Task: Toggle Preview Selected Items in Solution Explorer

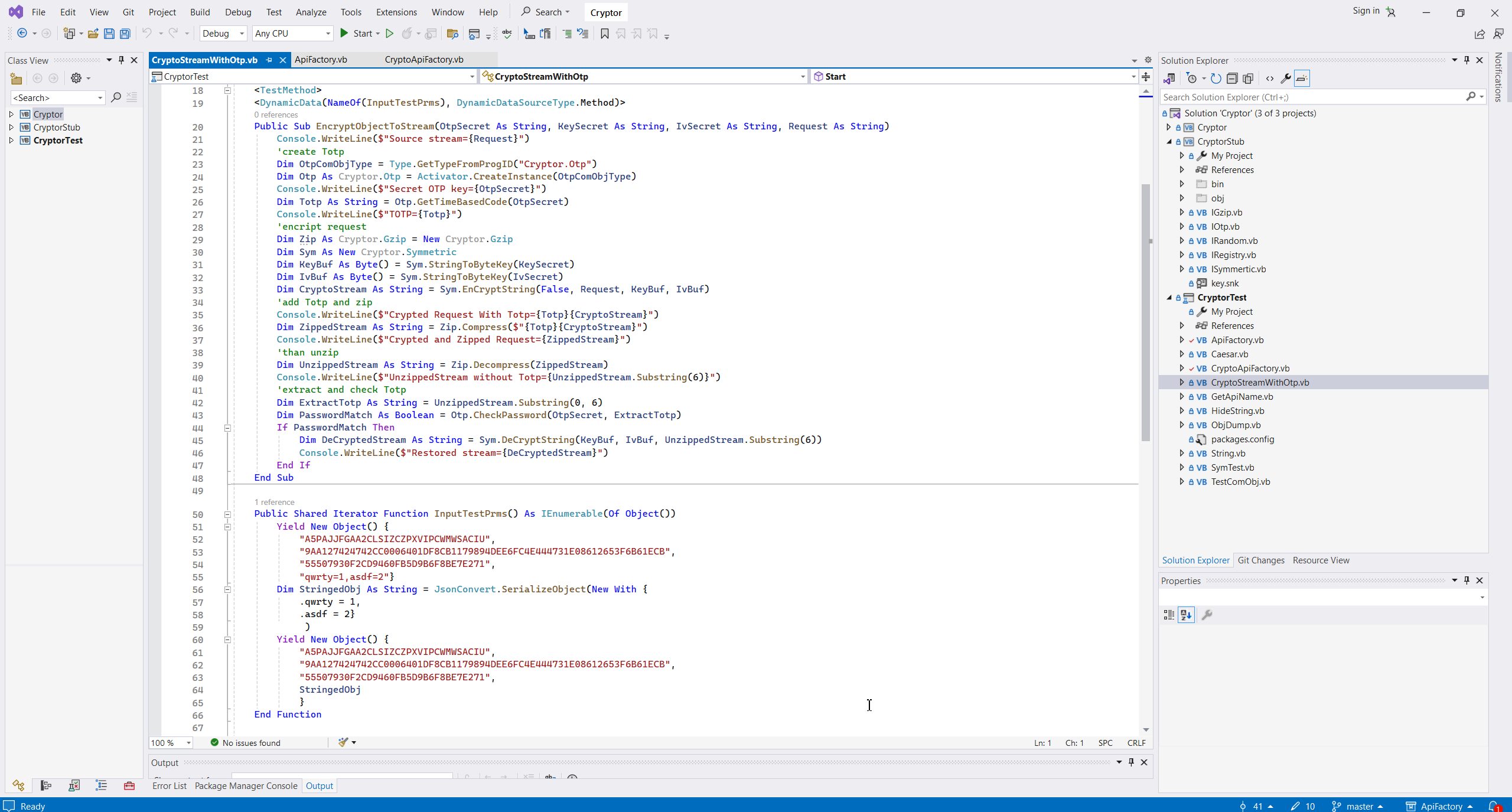Action: coord(1302,78)
